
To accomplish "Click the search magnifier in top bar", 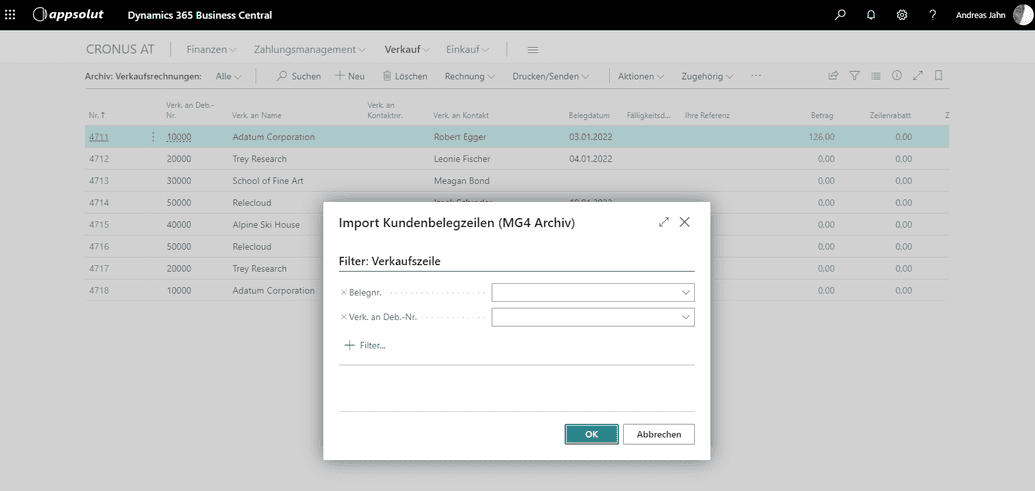I will (839, 15).
